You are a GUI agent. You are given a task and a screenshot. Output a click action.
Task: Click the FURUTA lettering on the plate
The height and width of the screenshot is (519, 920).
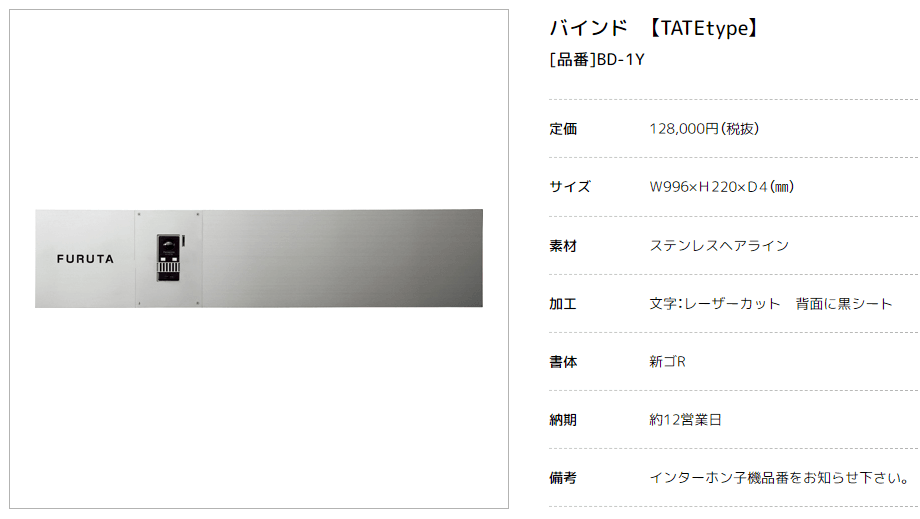coord(85,259)
